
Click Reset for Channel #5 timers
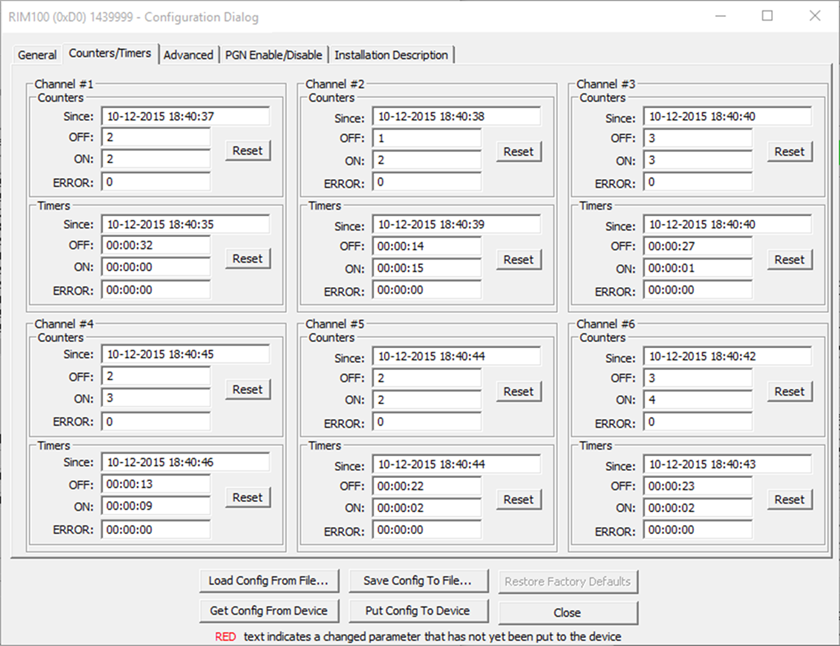518,499
